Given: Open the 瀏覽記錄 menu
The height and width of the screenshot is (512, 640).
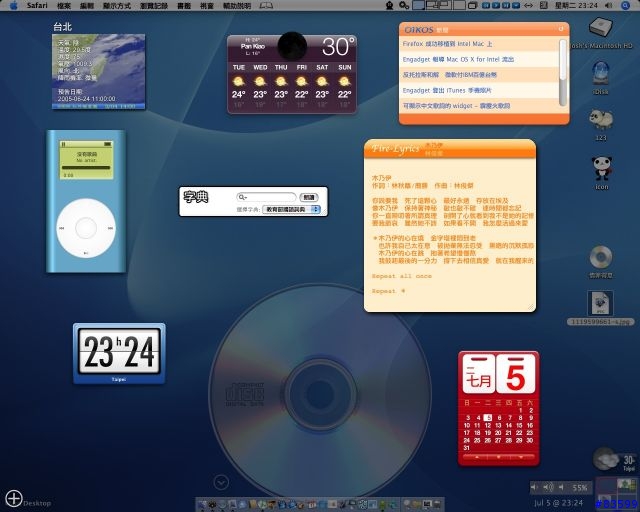Looking at the screenshot, I should (154, 6).
